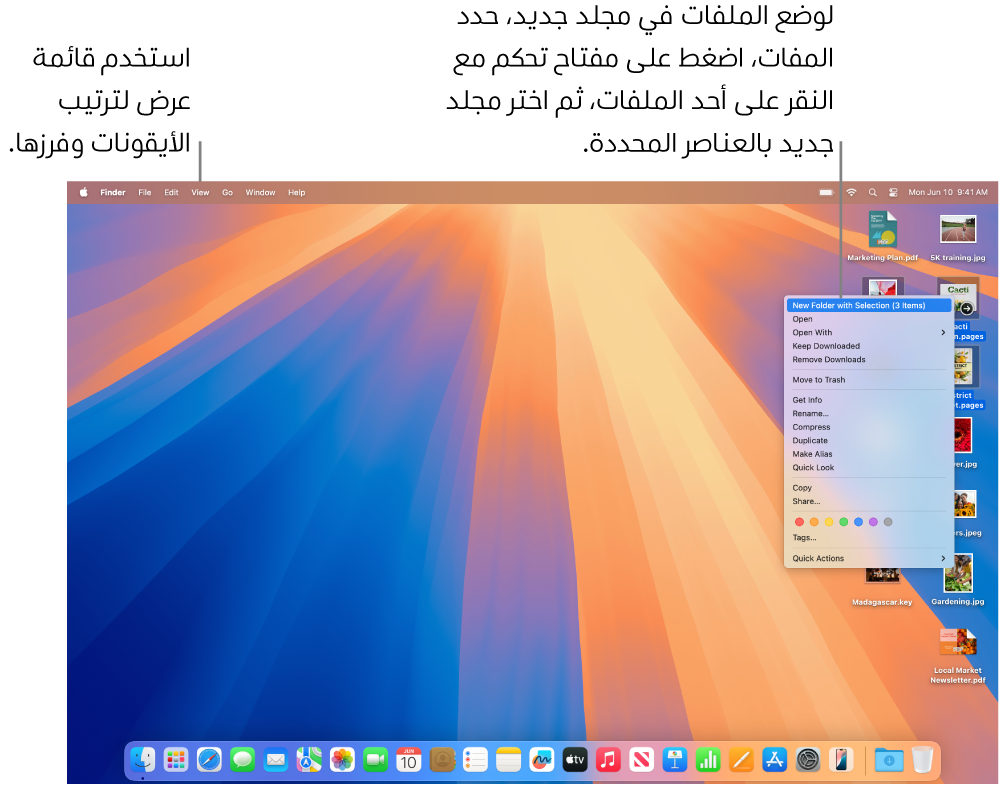This screenshot has width=1000, height=785.
Task: Launch Safari from the Dock
Action: click(x=209, y=759)
